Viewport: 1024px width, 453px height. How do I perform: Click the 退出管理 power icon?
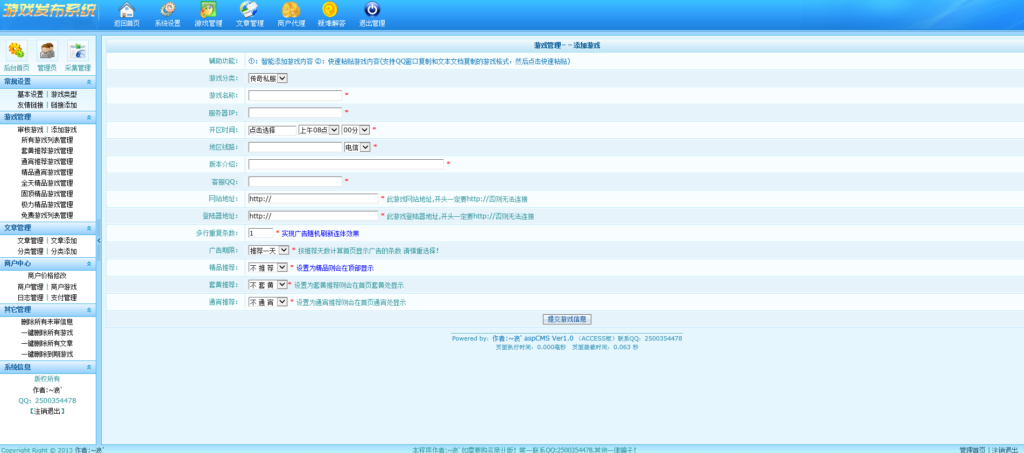(x=371, y=13)
